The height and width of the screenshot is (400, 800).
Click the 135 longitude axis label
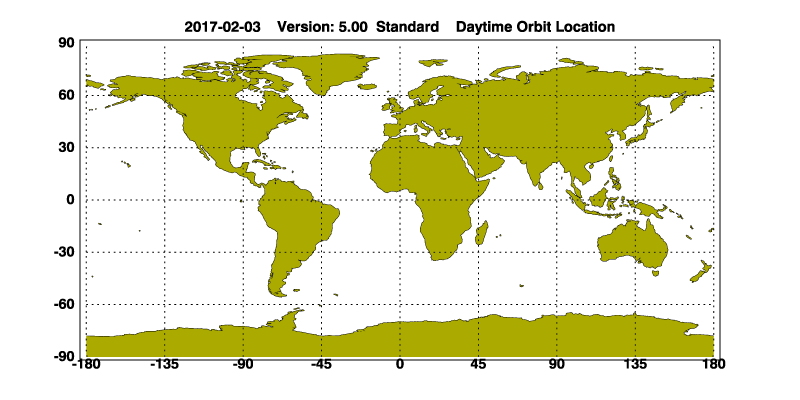[634, 365]
